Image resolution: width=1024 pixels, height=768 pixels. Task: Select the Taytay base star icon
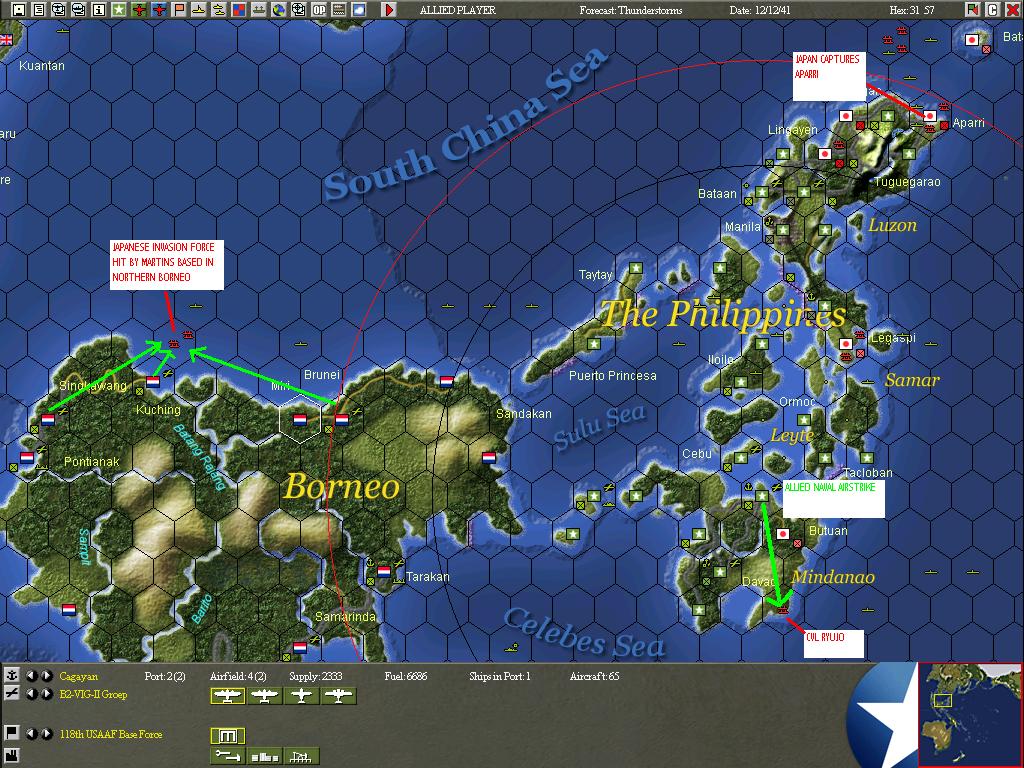coord(635,268)
